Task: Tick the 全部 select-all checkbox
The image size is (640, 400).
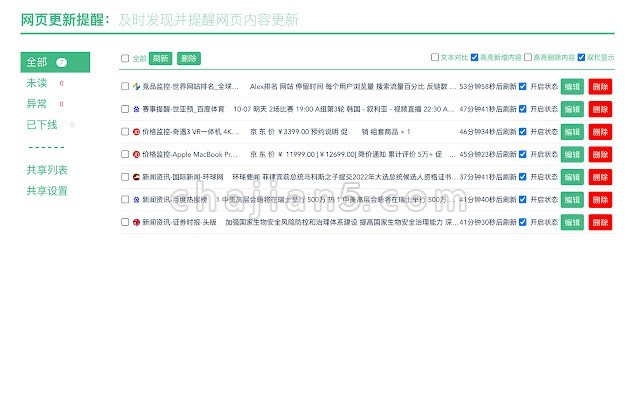Action: pos(125,58)
